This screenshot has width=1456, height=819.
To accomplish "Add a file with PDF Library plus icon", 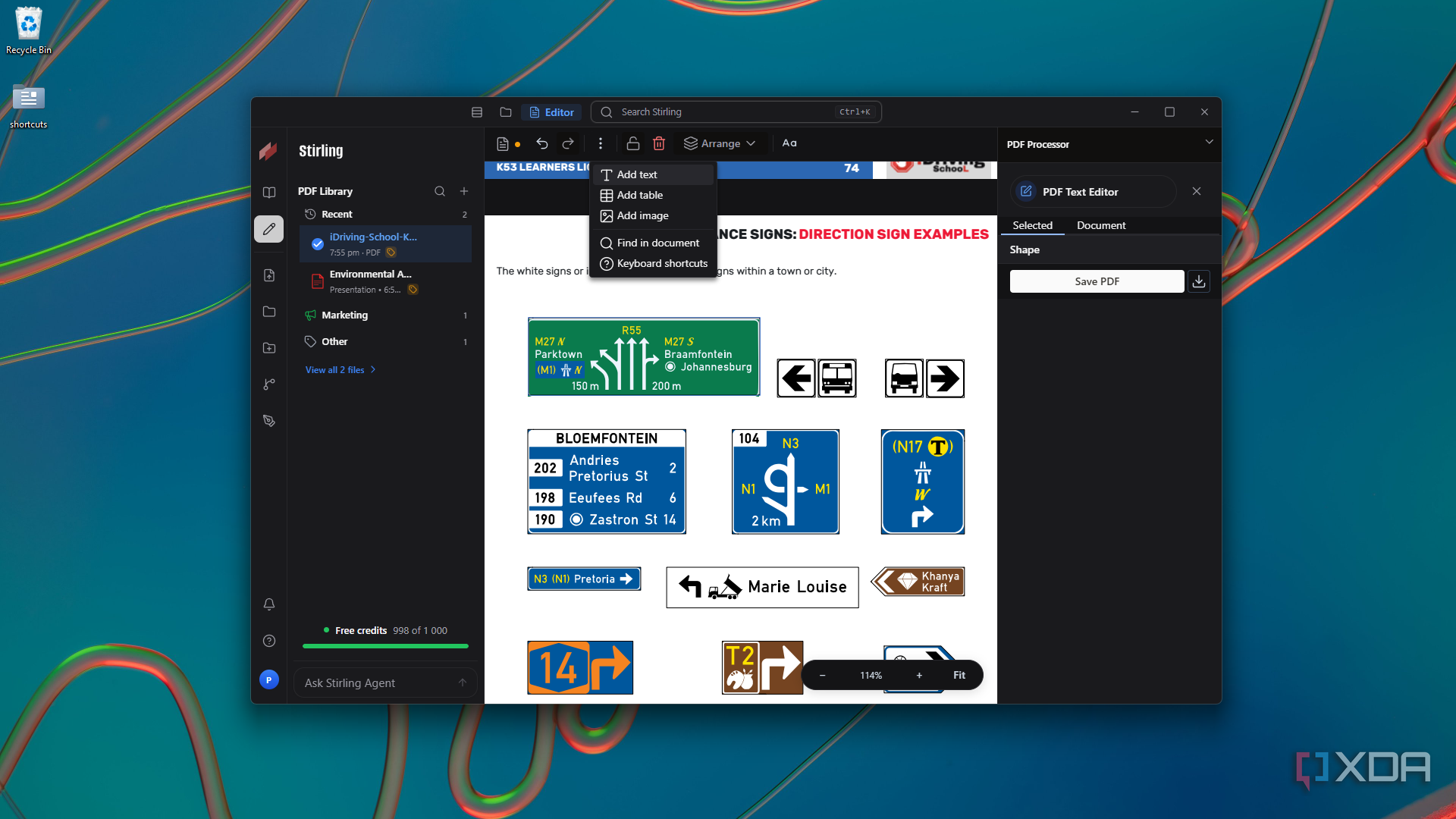I will (x=464, y=191).
